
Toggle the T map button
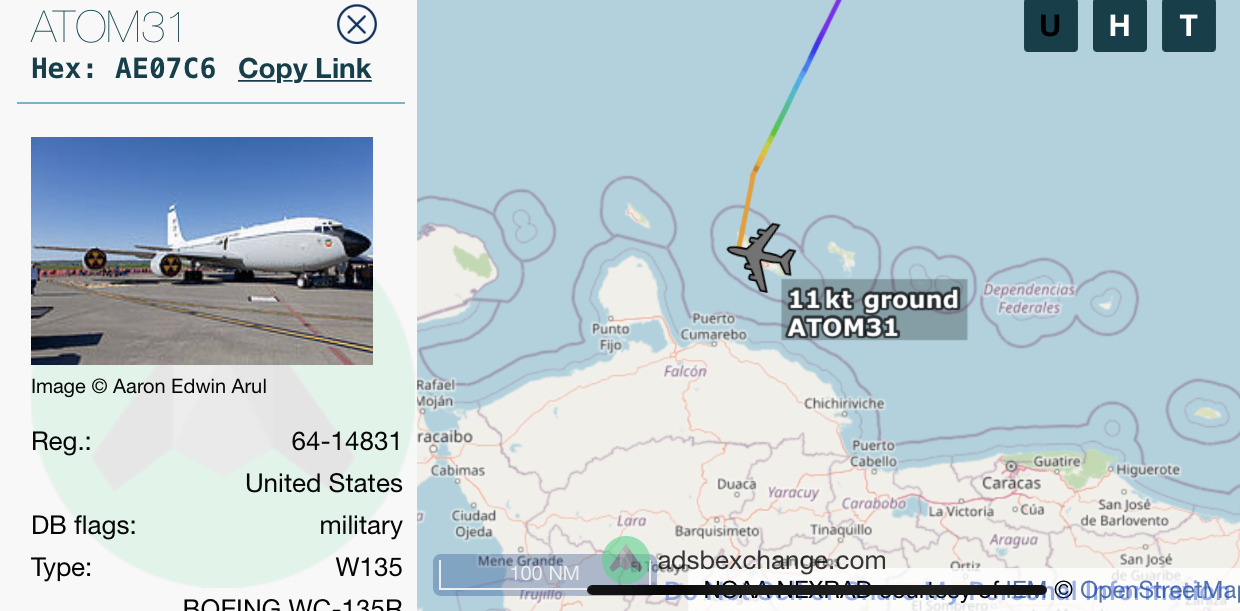click(1189, 25)
